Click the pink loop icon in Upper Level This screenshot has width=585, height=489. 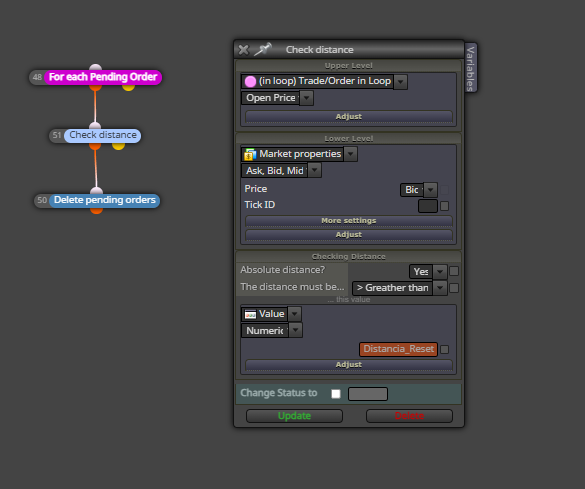[x=250, y=81]
